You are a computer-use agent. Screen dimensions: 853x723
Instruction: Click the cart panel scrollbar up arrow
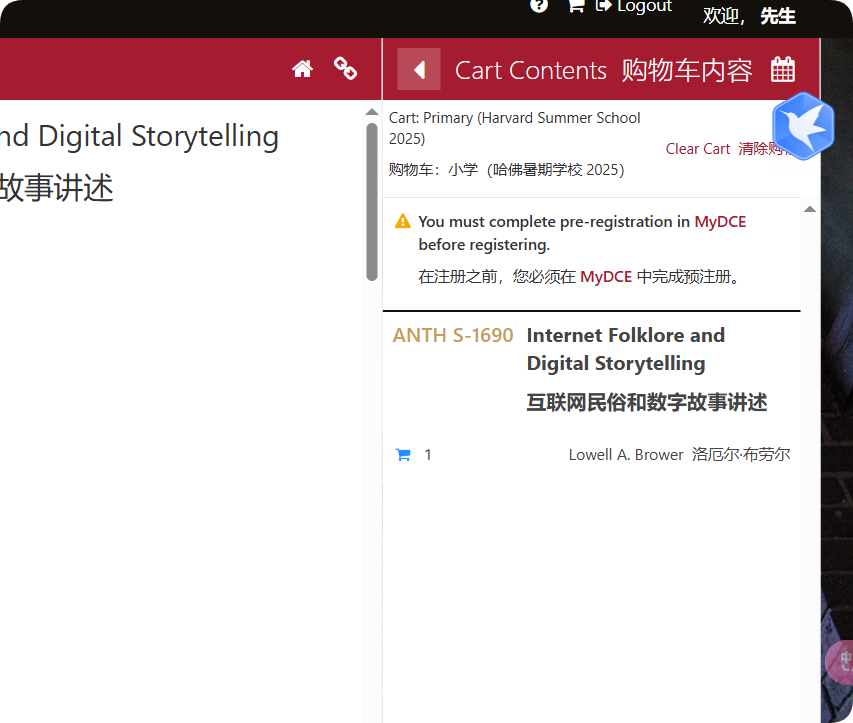coord(810,209)
